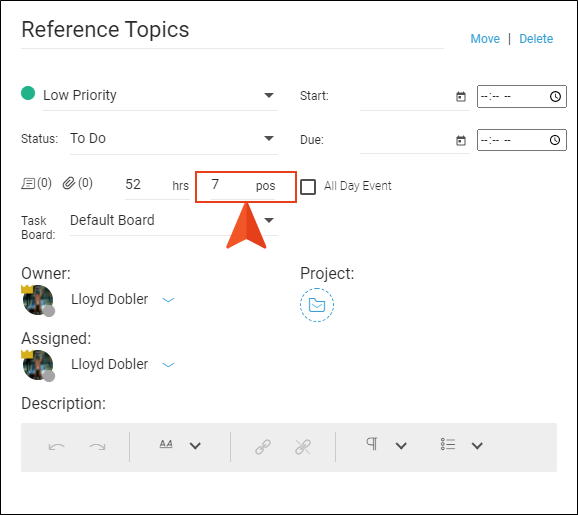Select the Project folder icon
Viewport: 578px width, 515px height.
[317, 305]
